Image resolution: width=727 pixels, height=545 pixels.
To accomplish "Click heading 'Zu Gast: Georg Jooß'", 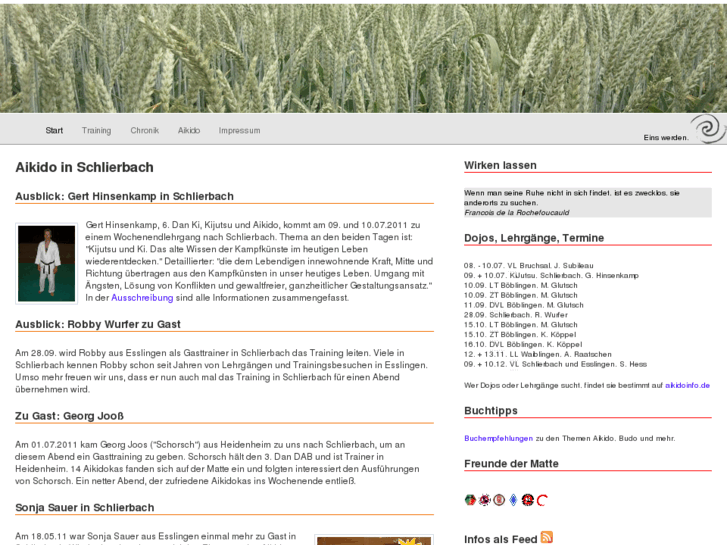I will pyautogui.click(x=70, y=416).
